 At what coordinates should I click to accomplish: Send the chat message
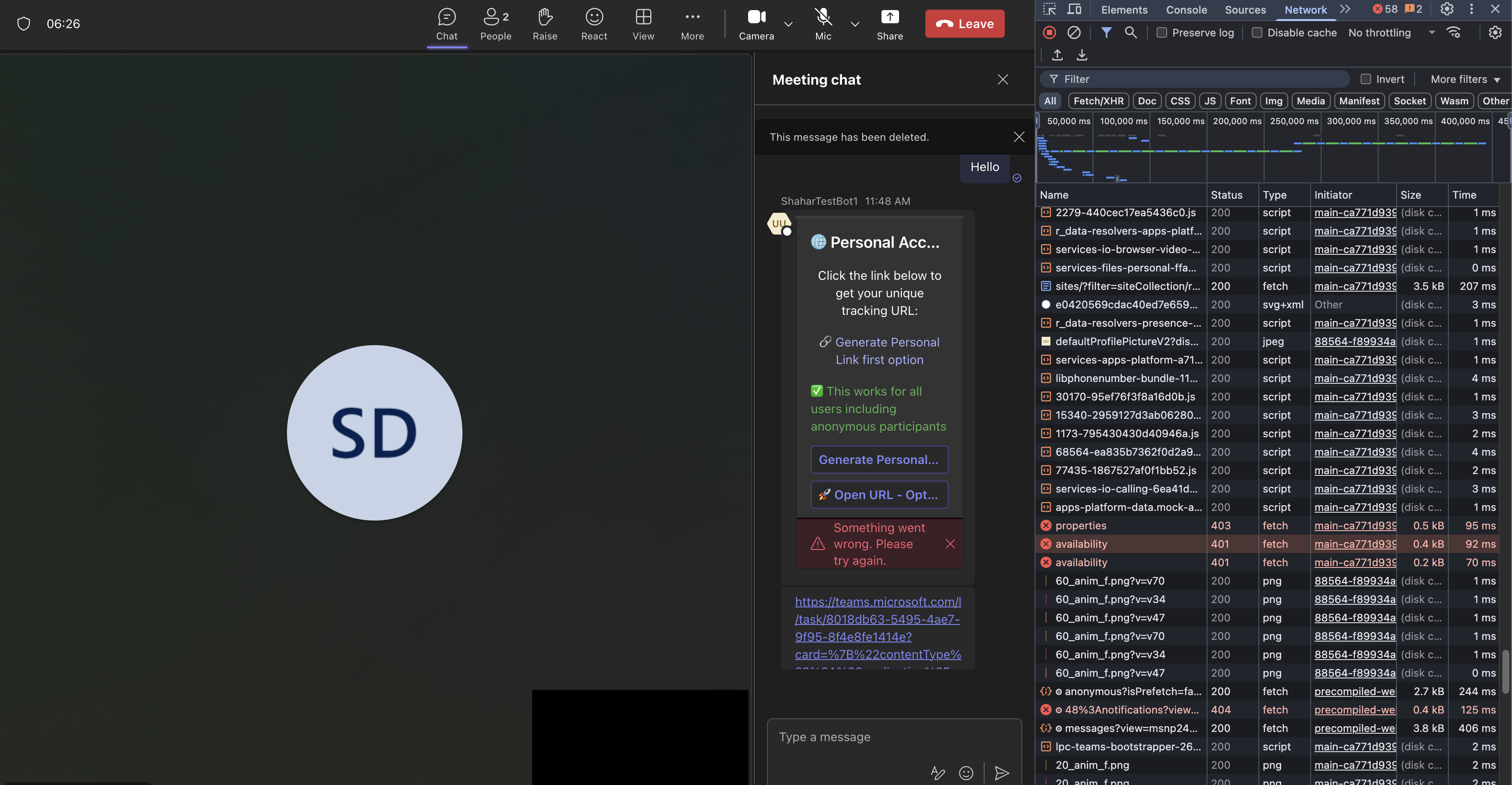1002,773
